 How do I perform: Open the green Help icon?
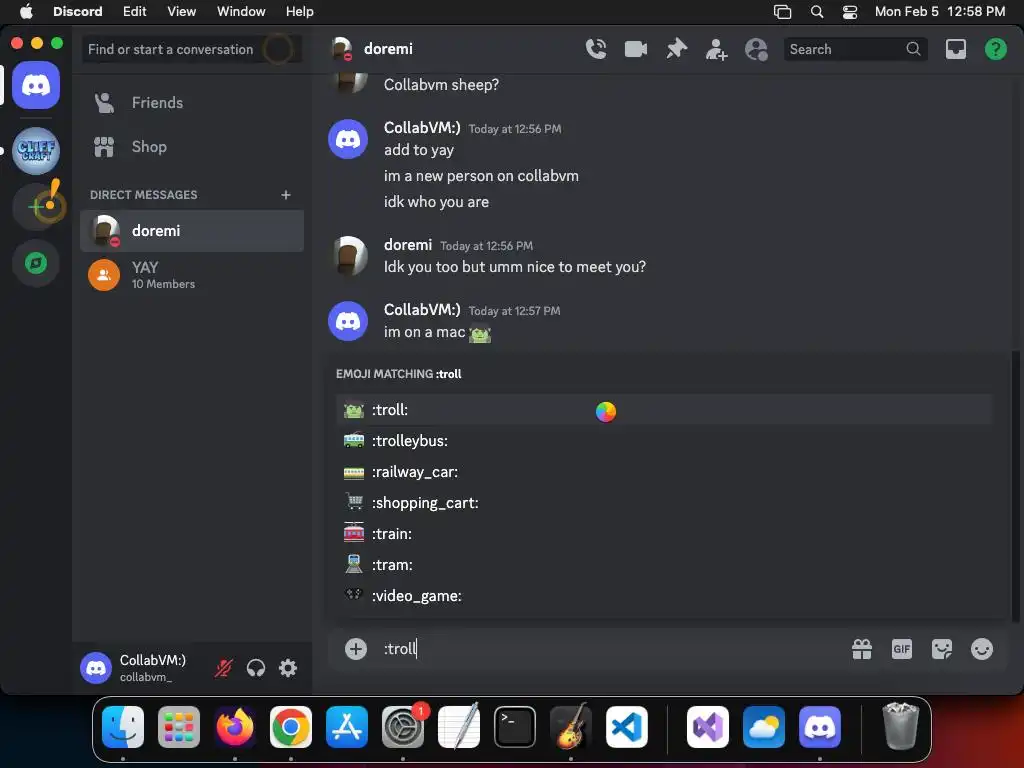click(995, 49)
